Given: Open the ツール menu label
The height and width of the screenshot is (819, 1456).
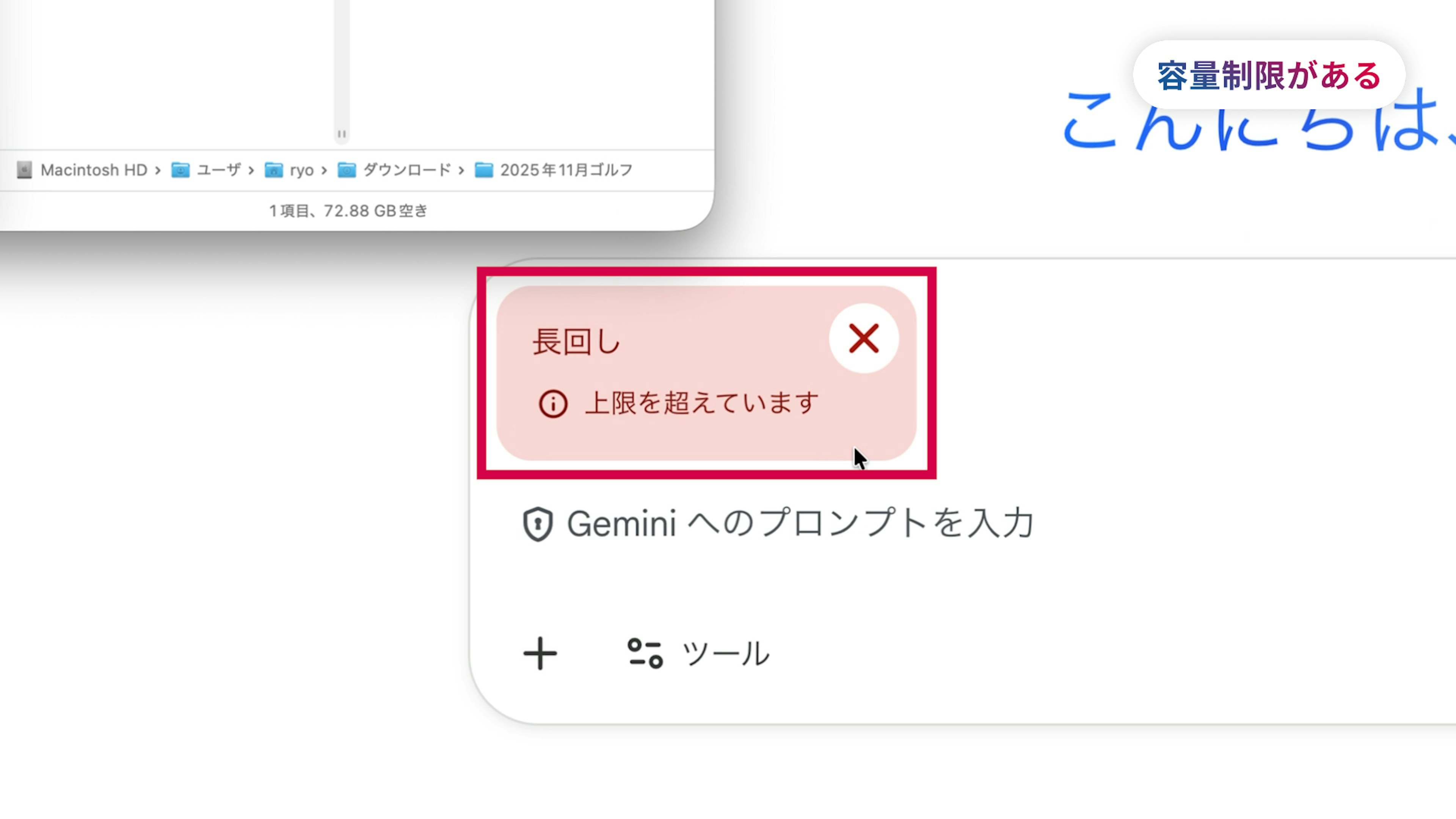Looking at the screenshot, I should click(x=726, y=654).
